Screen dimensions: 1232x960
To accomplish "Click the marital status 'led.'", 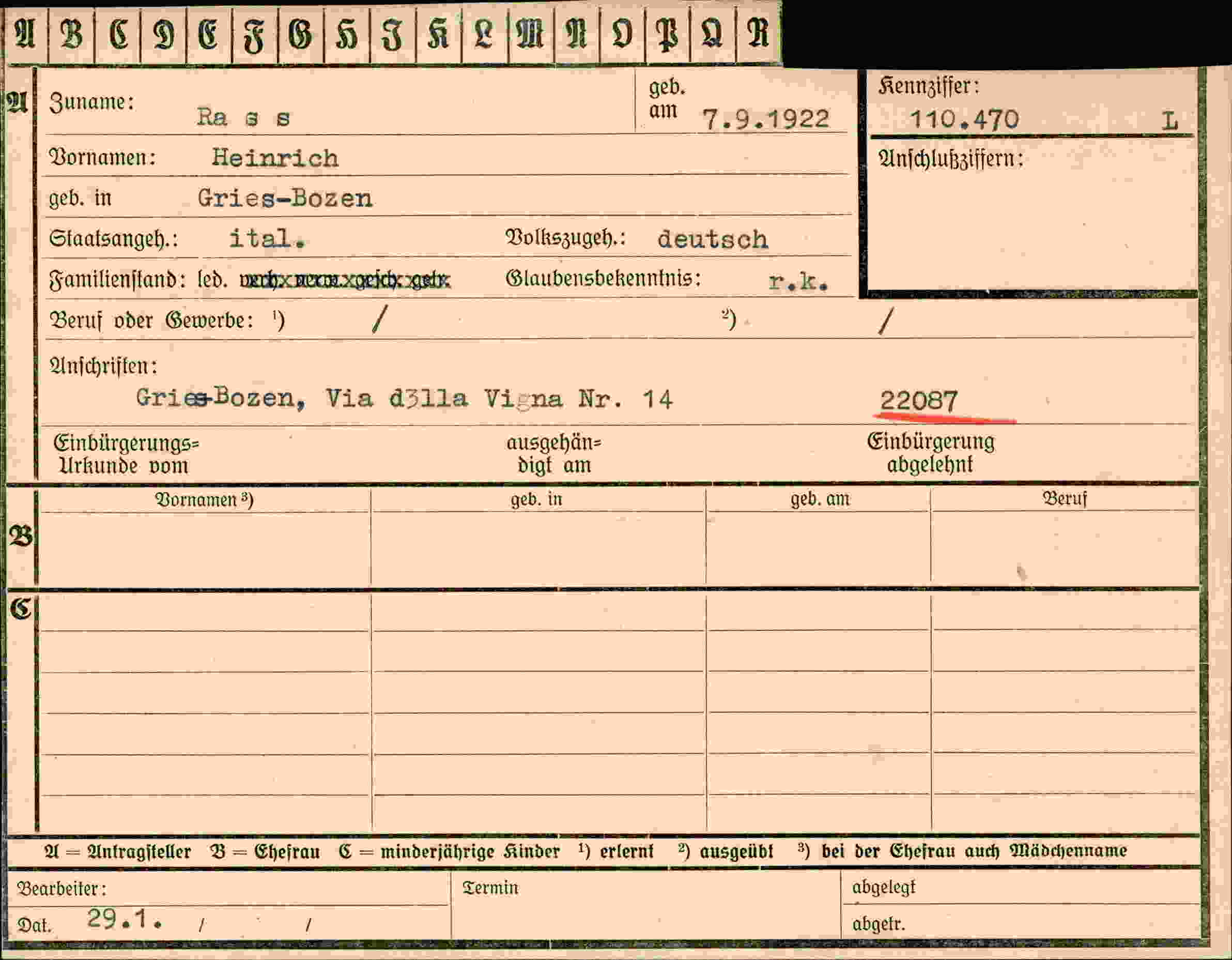I will 213,279.
